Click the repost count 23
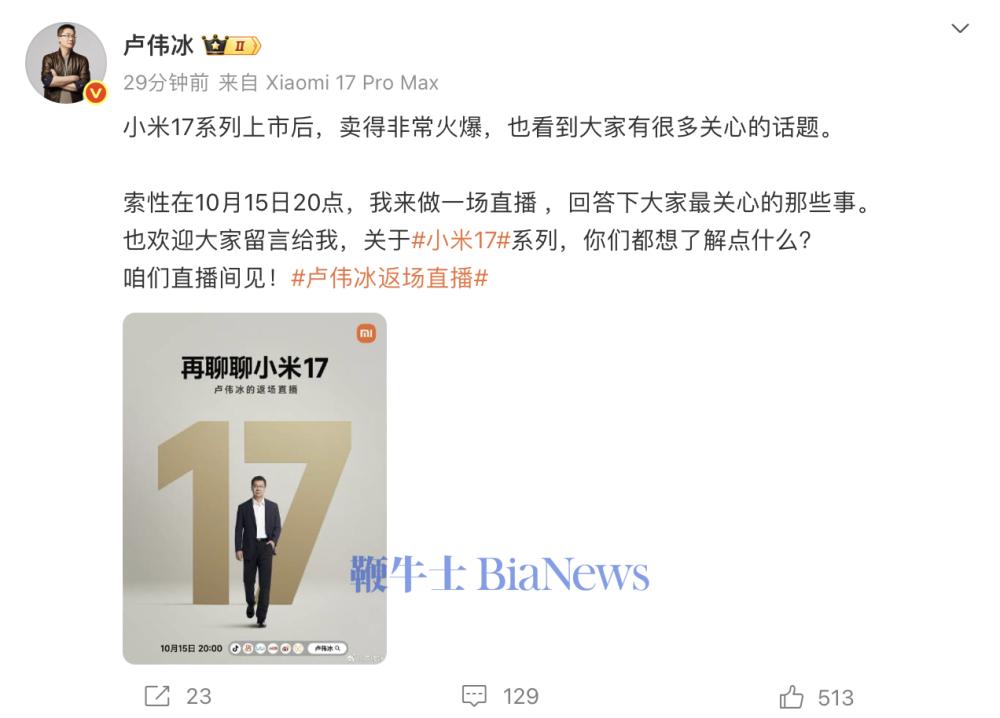The height and width of the screenshot is (718, 1000). pyautogui.click(x=198, y=696)
